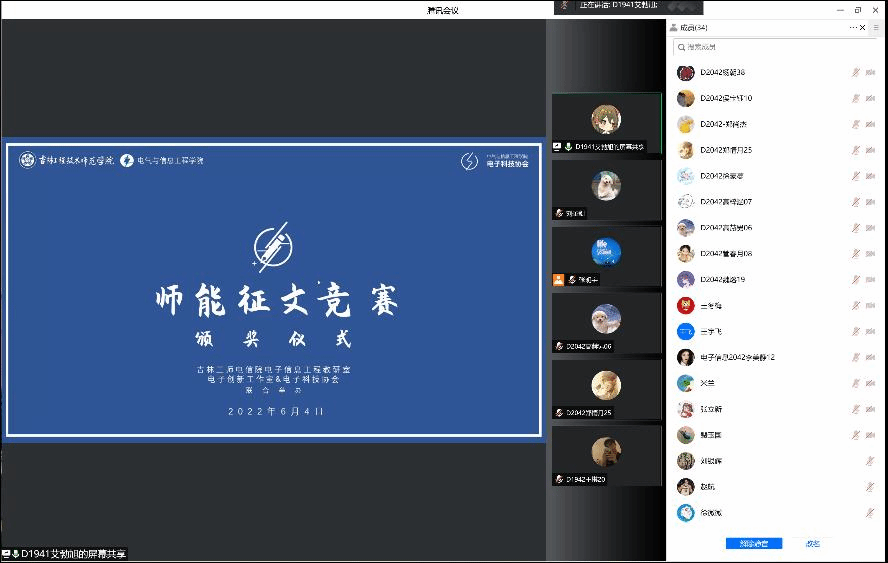Click the muted mic icon on the D1942 video tile
Image resolution: width=888 pixels, height=563 pixels.
click(560, 480)
